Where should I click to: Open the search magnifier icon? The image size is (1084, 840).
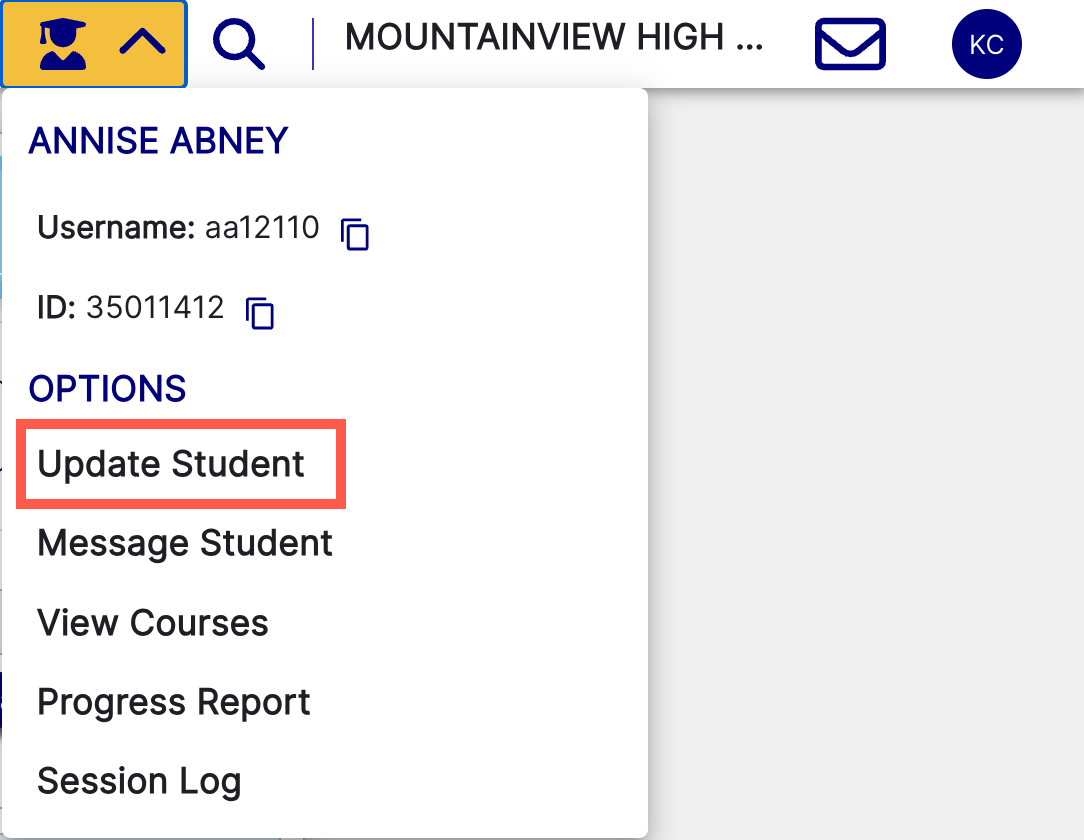(x=239, y=44)
